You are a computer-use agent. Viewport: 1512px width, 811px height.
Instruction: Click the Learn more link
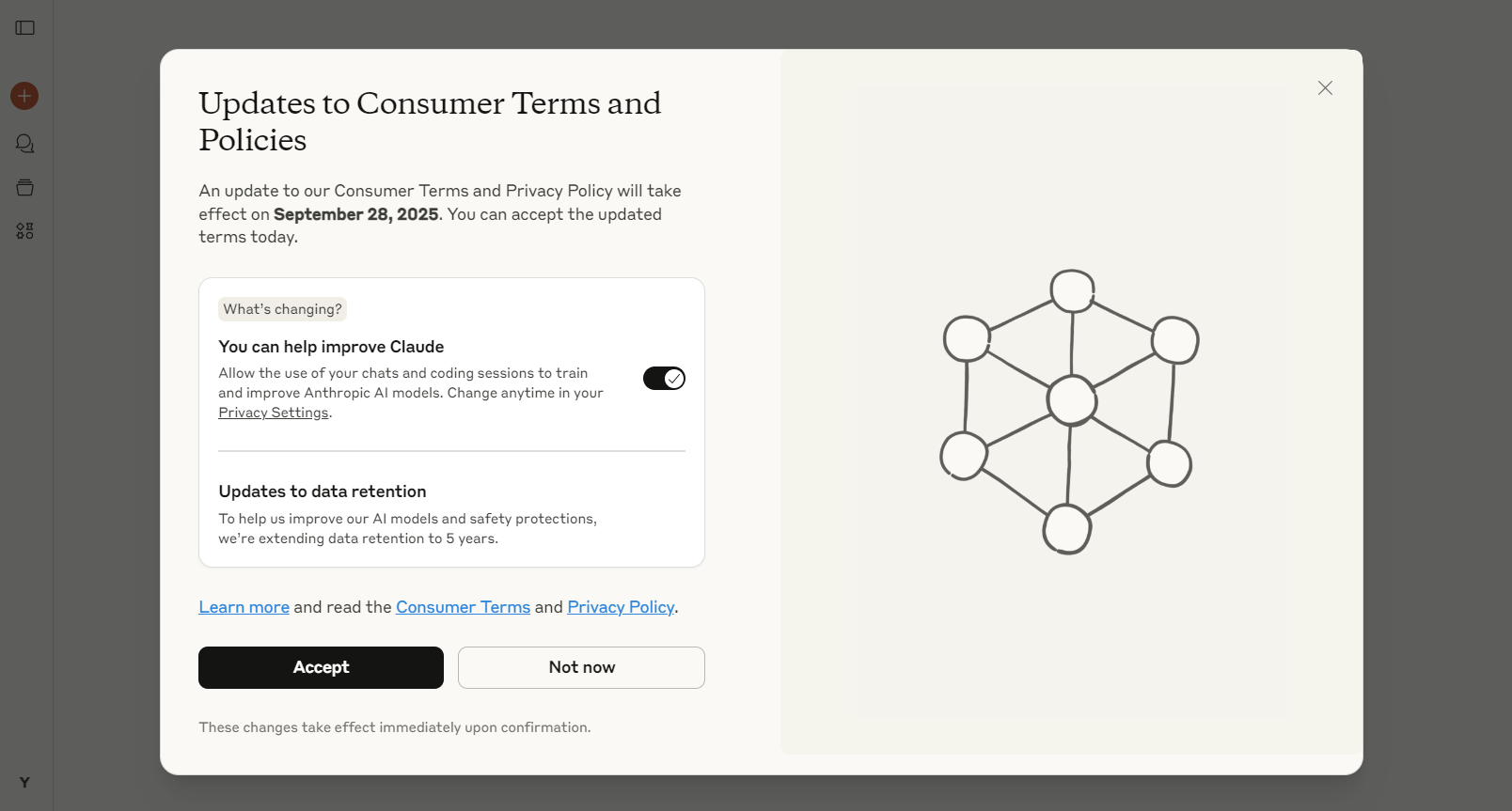tap(244, 607)
